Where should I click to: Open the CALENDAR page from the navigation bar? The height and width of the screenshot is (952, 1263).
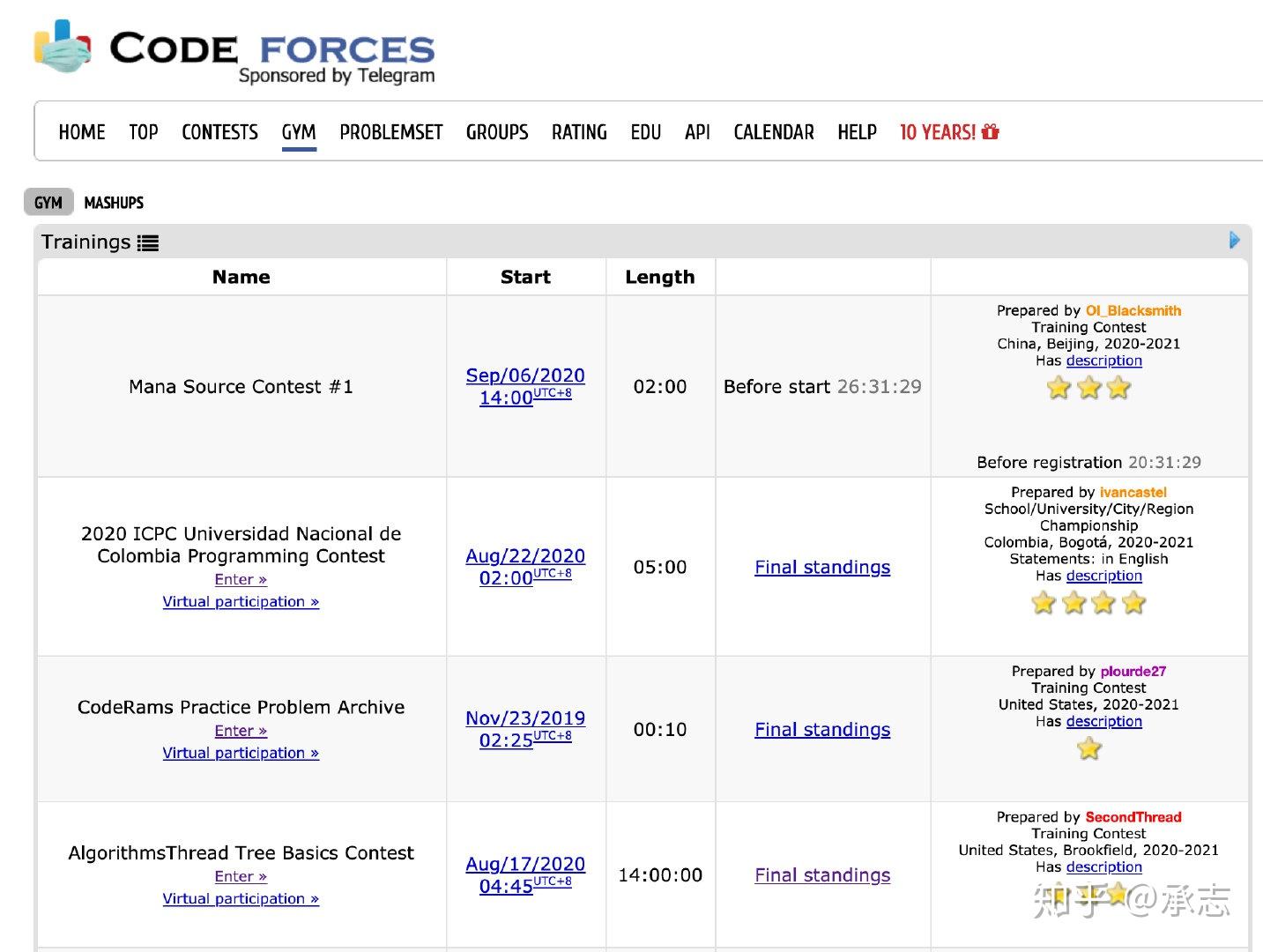click(x=773, y=132)
